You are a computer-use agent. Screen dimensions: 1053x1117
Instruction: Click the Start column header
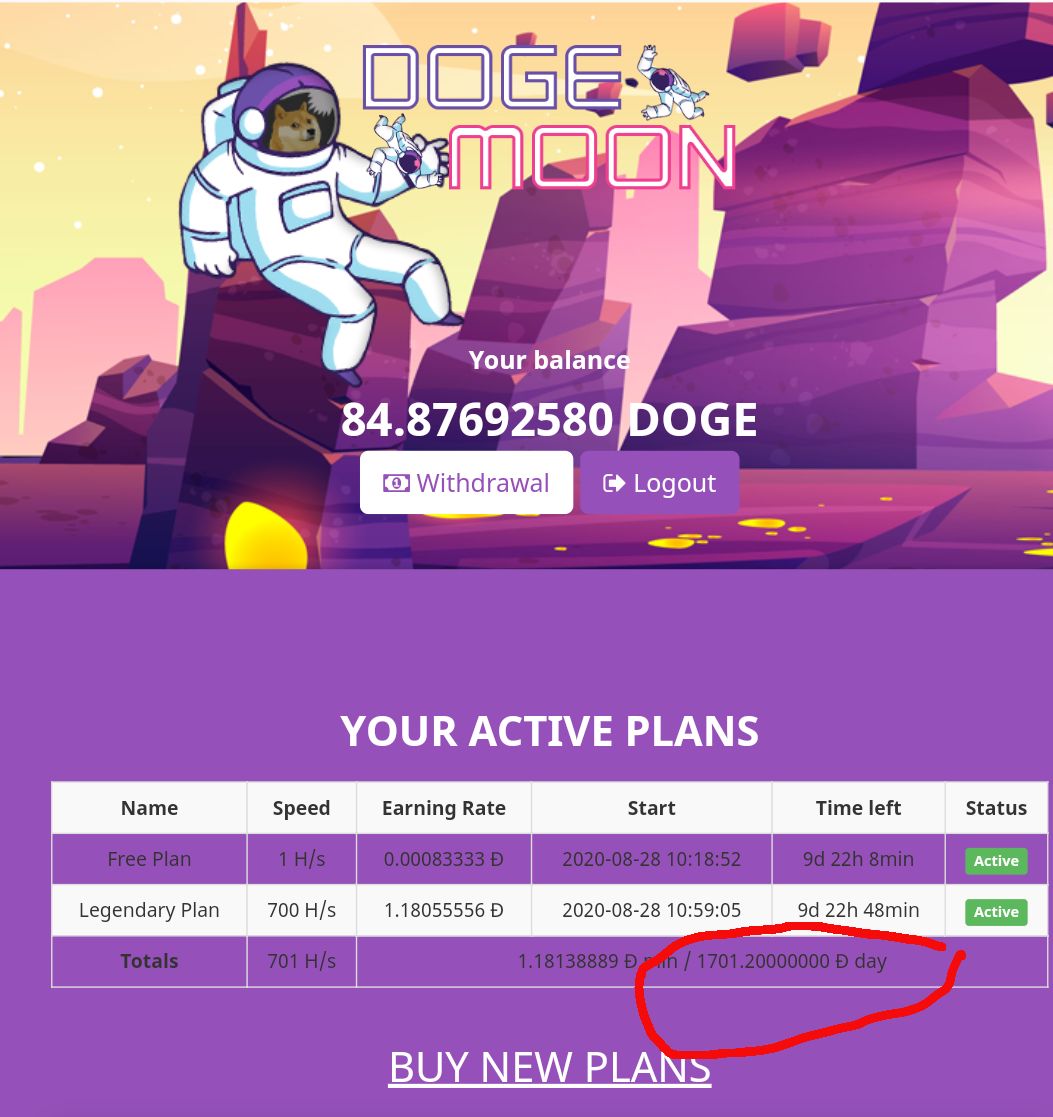(651, 808)
